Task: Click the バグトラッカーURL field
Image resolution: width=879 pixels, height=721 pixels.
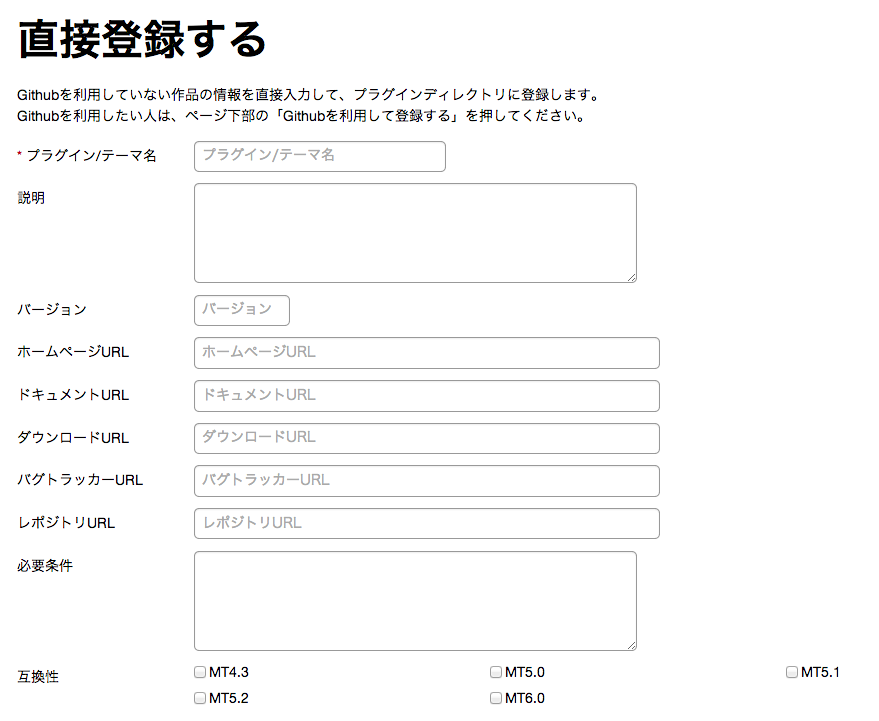Action: (427, 480)
